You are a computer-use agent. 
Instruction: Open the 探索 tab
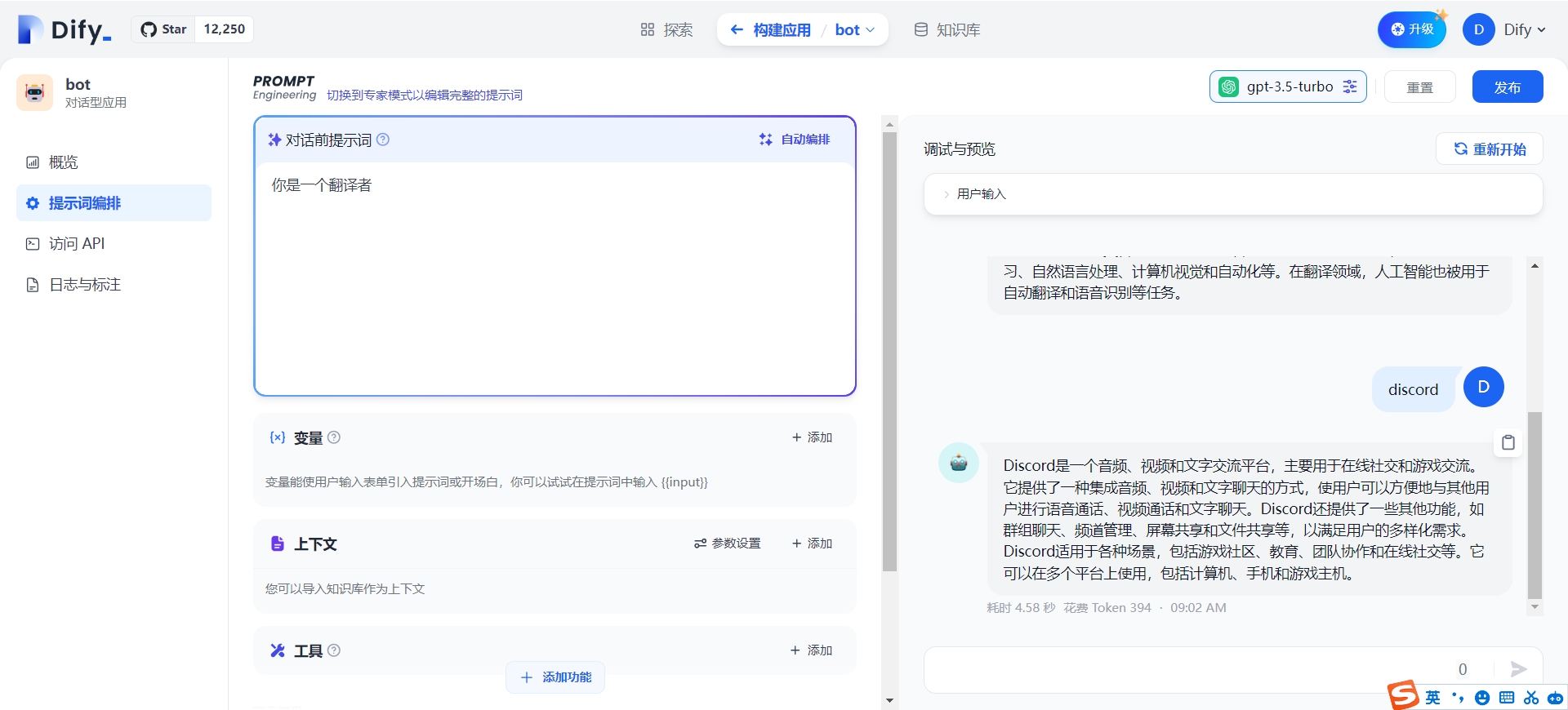[666, 30]
